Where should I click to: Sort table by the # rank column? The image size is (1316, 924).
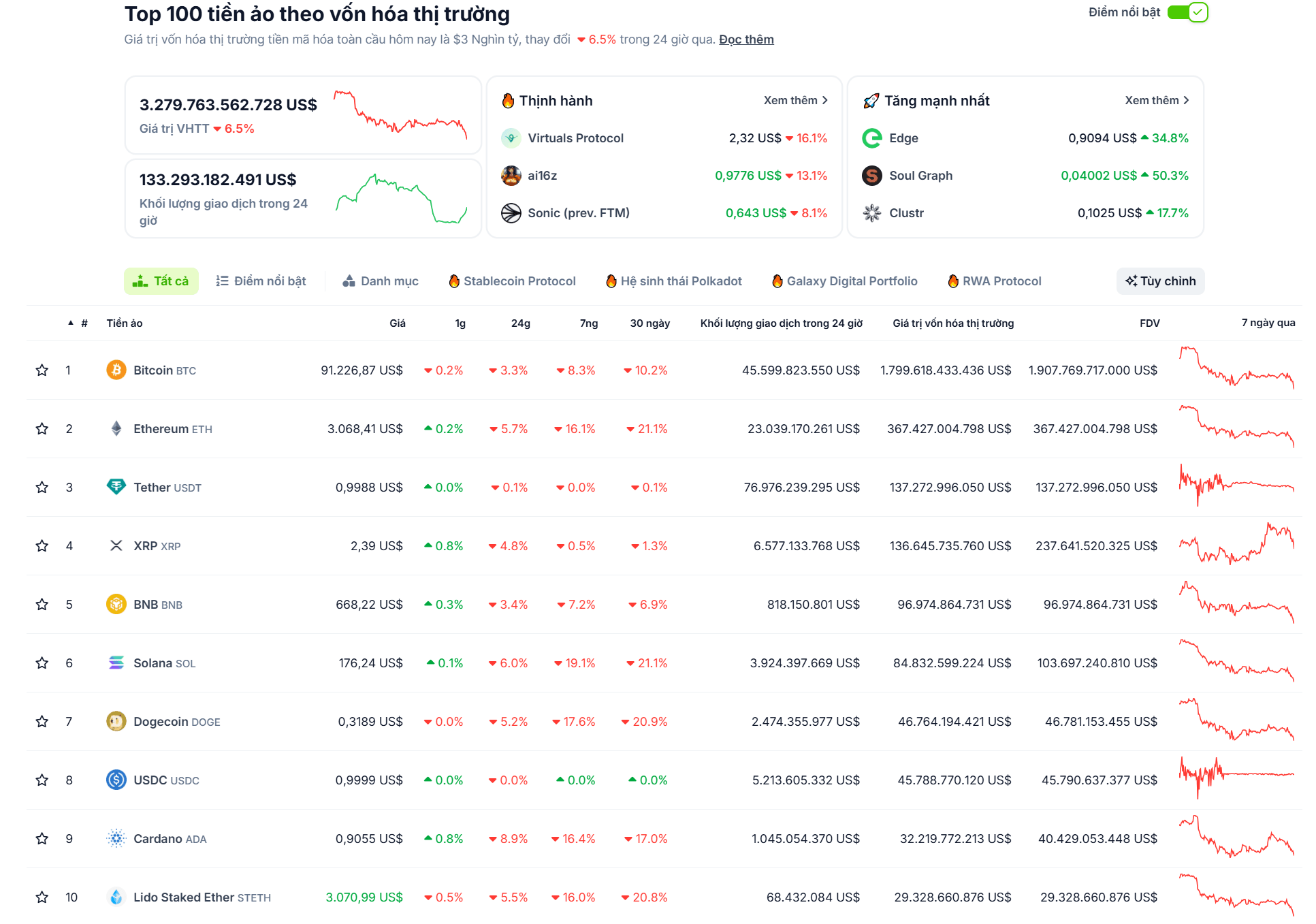click(x=84, y=323)
